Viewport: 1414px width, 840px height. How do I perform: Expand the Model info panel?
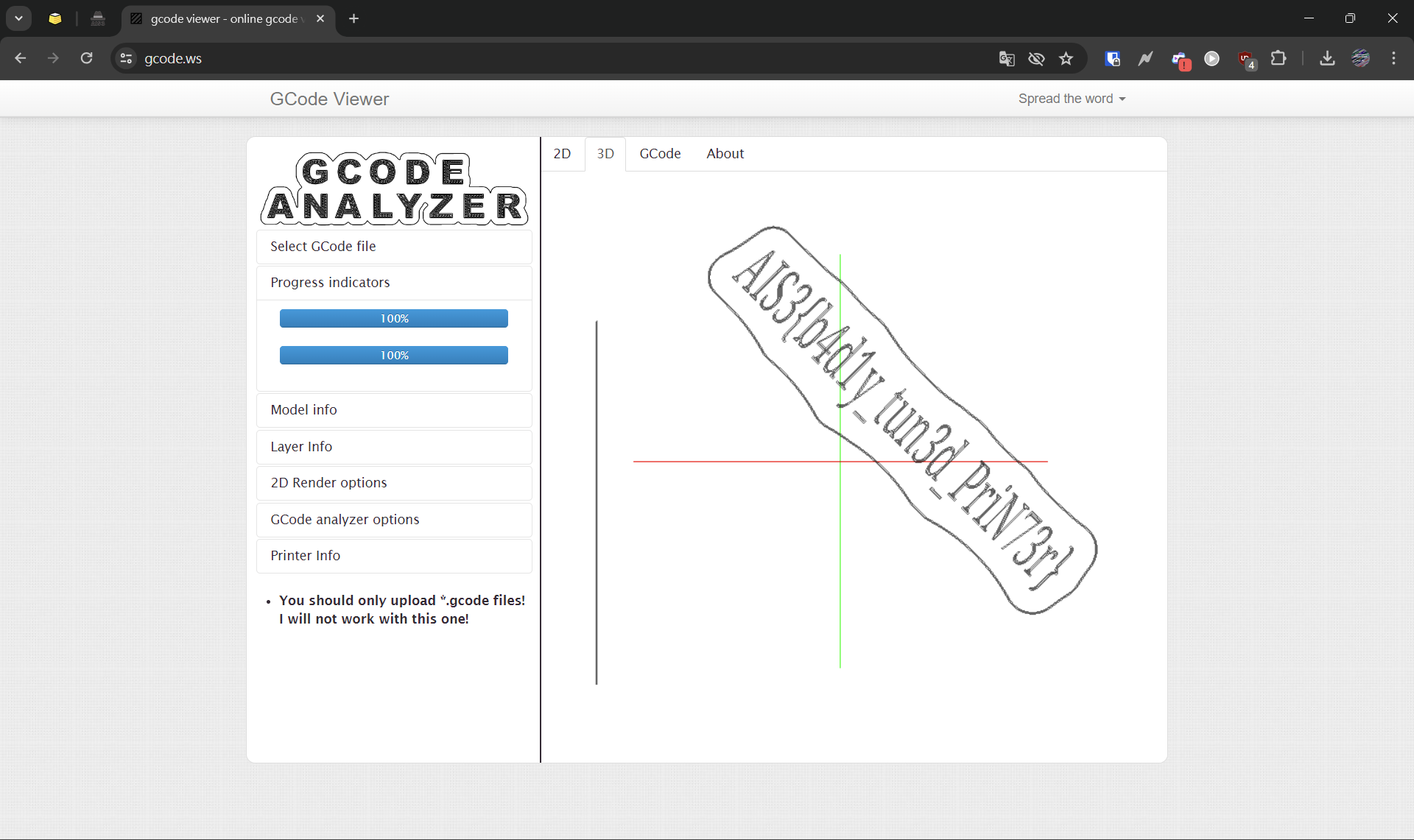click(x=393, y=409)
